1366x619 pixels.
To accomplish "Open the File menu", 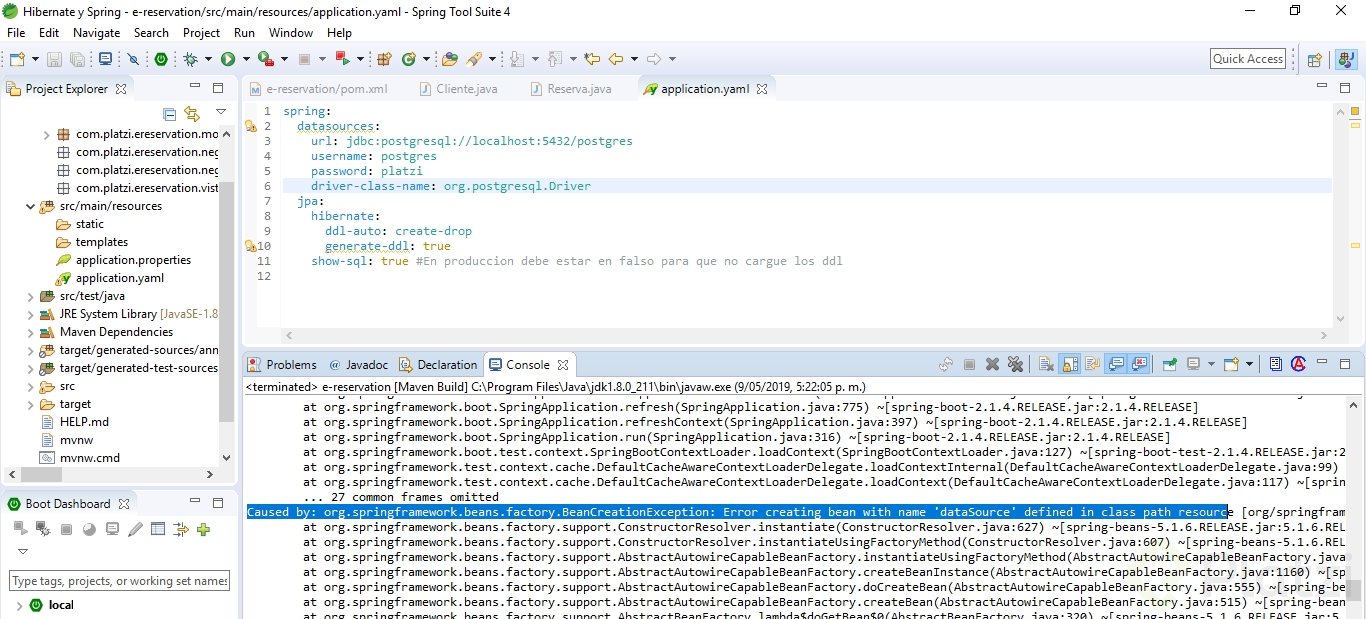I will click(16, 33).
